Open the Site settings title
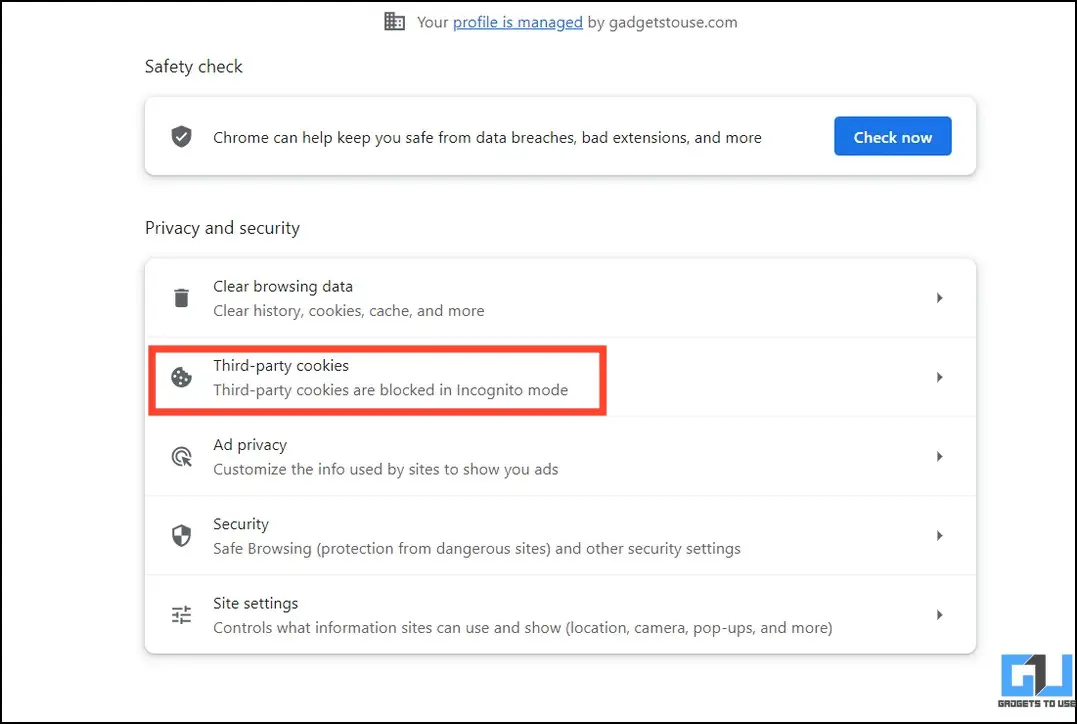This screenshot has width=1077, height=724. coord(256,603)
